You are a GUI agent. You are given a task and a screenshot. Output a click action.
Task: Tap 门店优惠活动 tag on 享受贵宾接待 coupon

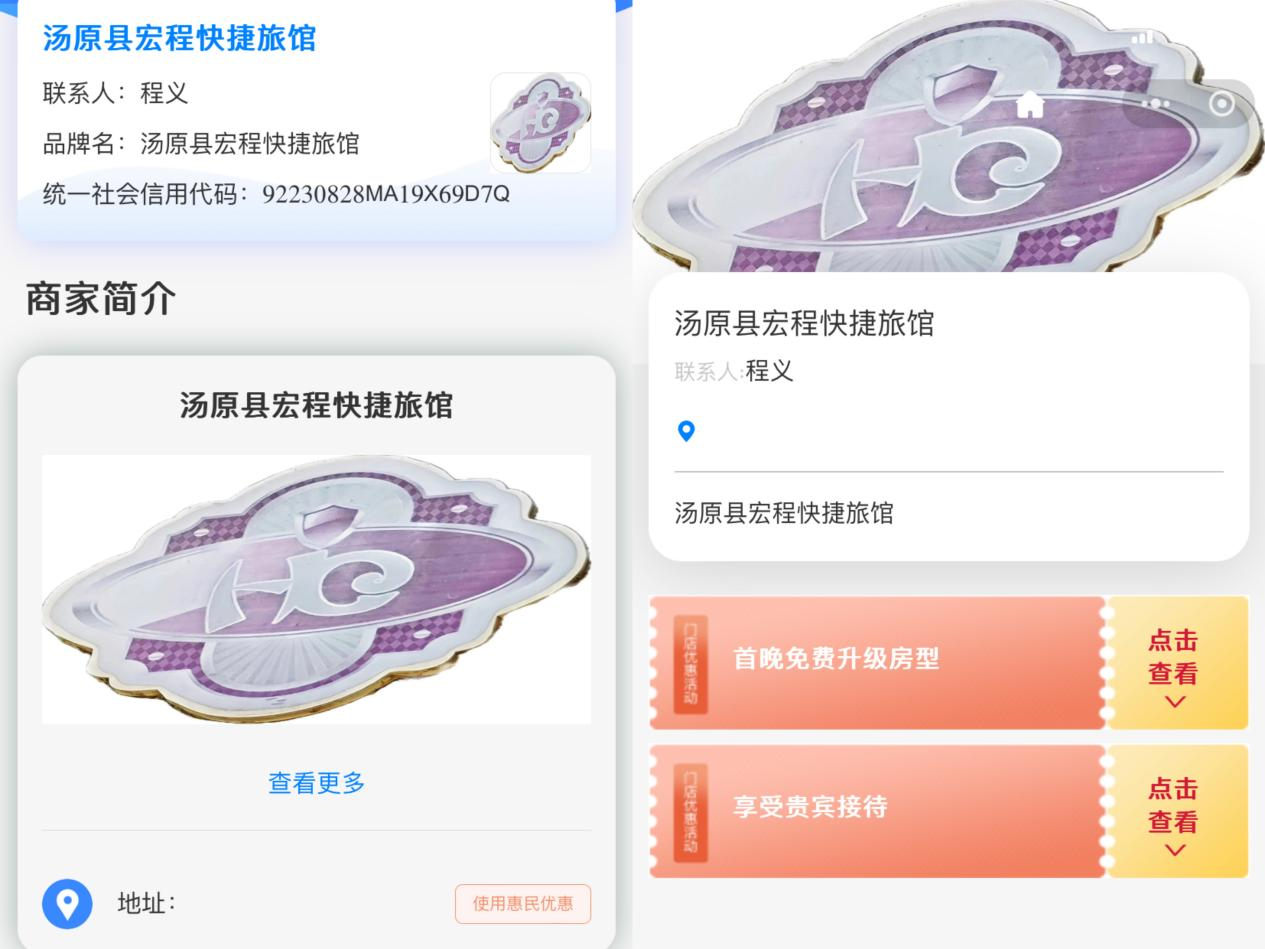[x=690, y=811]
